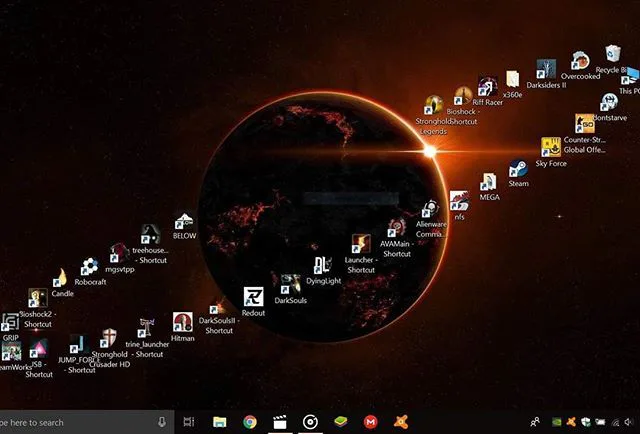Switch to the Movies & TV taskbar app
The image size is (640, 434).
(x=280, y=422)
